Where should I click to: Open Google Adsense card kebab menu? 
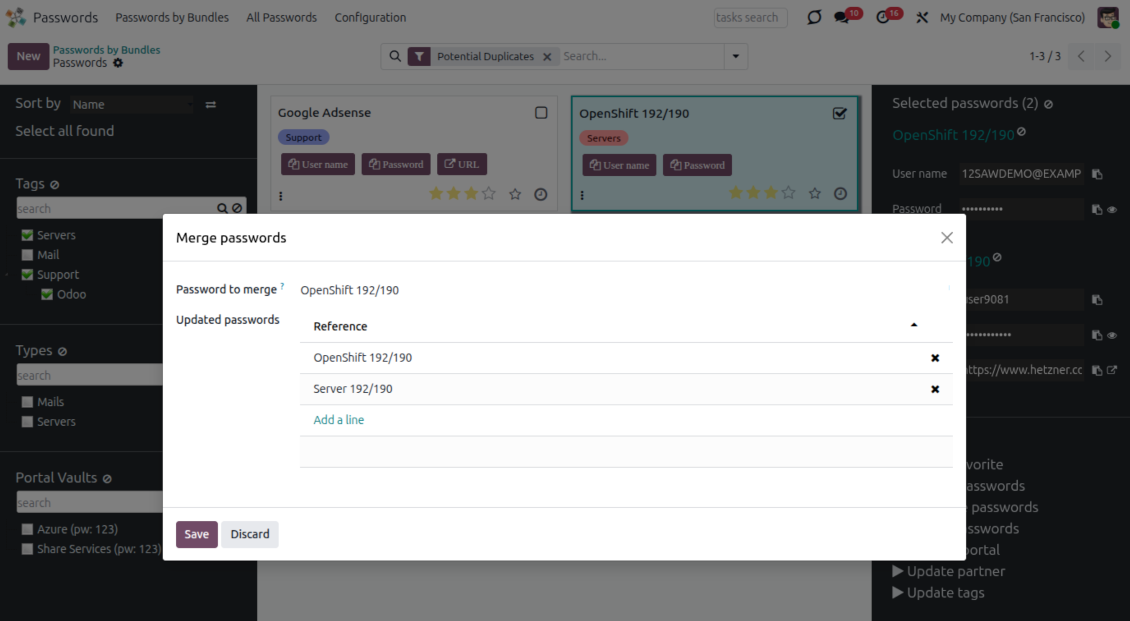[281, 195]
